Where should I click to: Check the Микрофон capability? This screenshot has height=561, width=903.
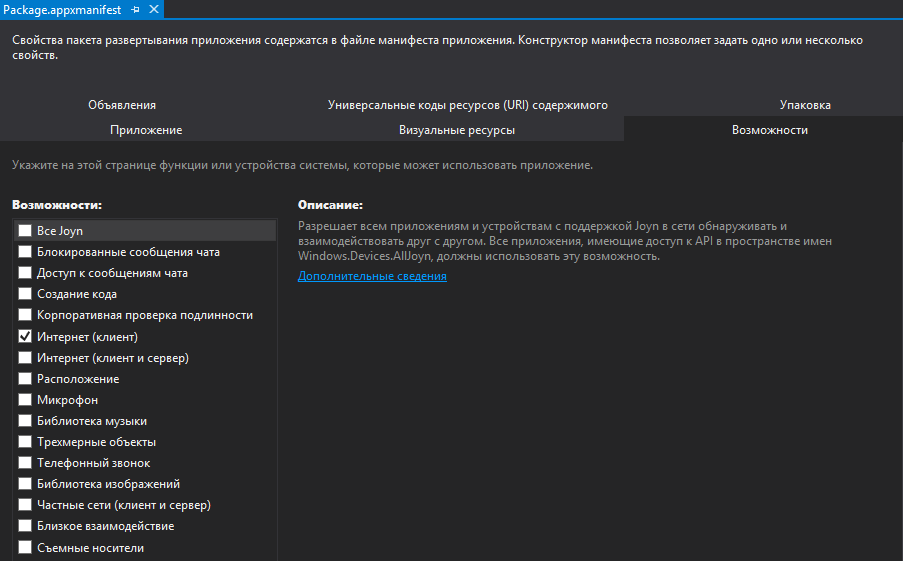[x=25, y=400]
